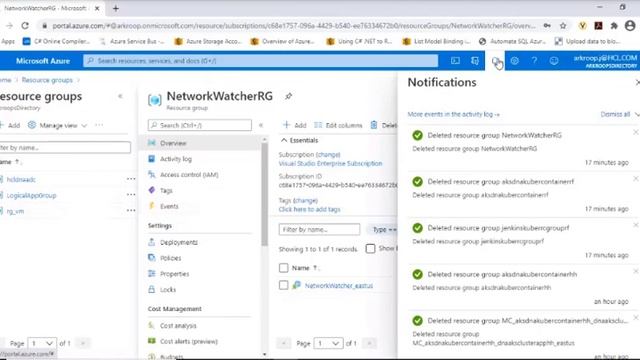Viewport: 640px width, 360px height.
Task: Click the Adobe Acrobat extension icon
Action: (598, 26)
